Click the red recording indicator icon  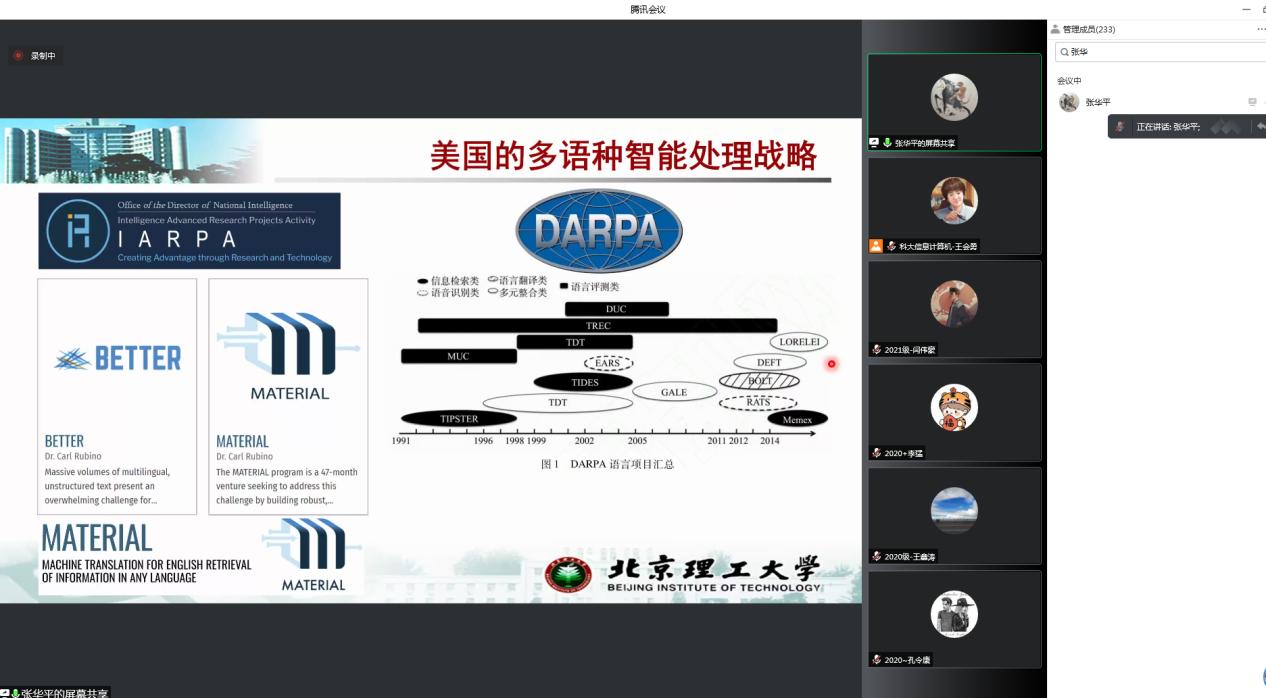(x=18, y=56)
